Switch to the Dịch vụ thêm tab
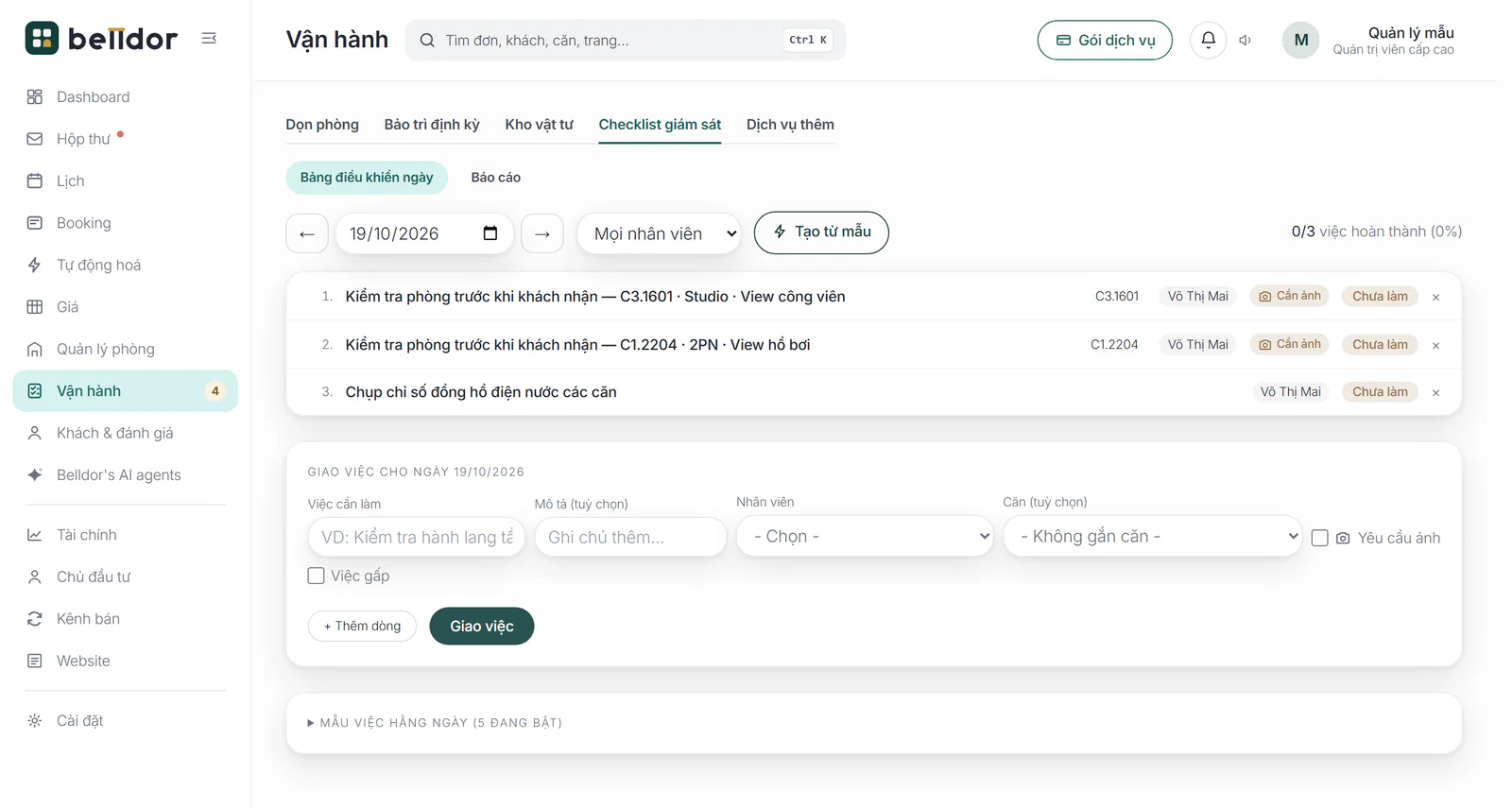The width and height of the screenshot is (1512, 809). point(790,125)
